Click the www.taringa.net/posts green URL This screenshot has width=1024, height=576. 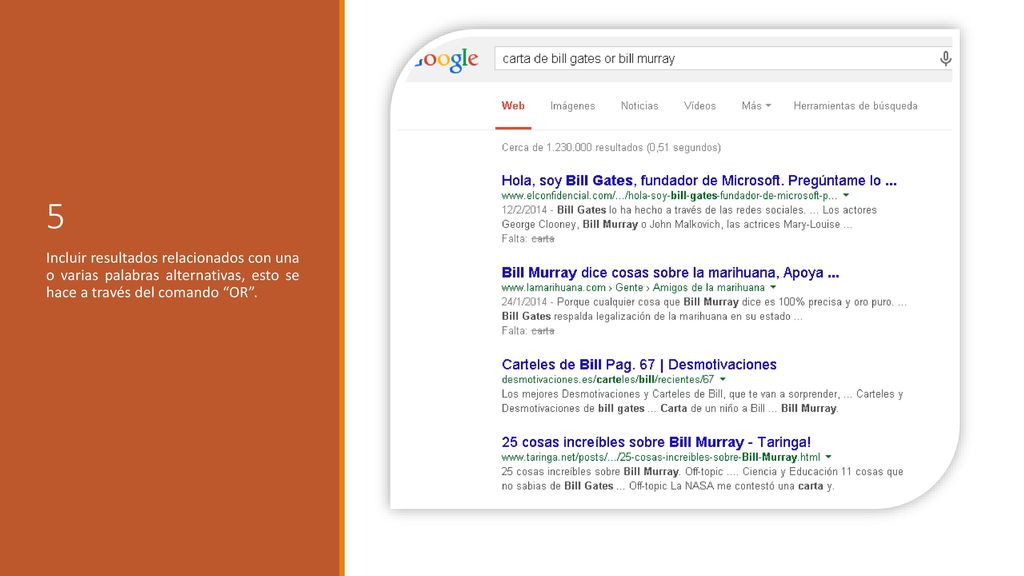pos(660,457)
